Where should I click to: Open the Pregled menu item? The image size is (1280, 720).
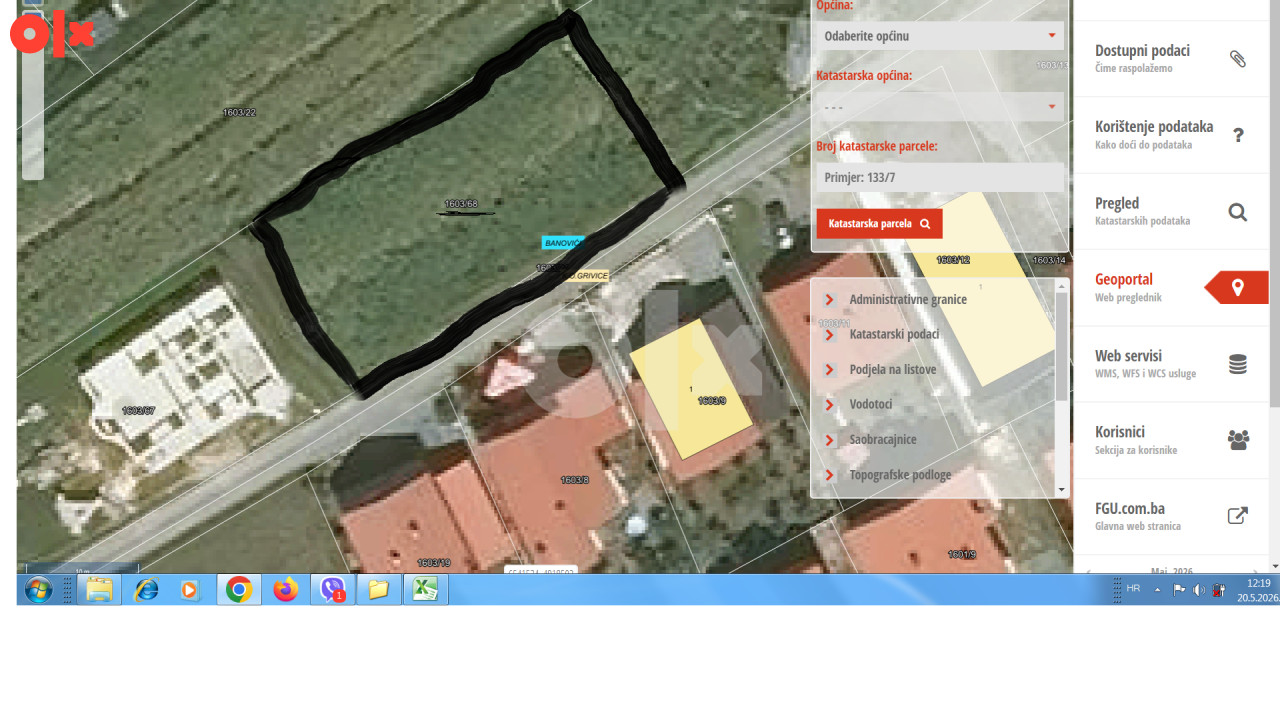pyautogui.click(x=1171, y=212)
